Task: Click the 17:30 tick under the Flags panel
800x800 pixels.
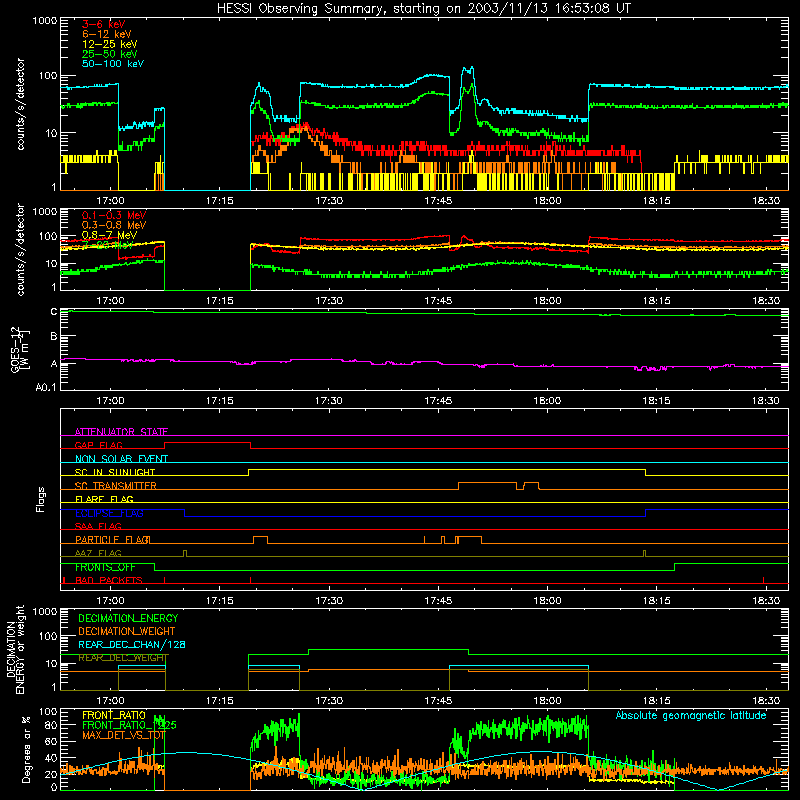Action: point(329,601)
